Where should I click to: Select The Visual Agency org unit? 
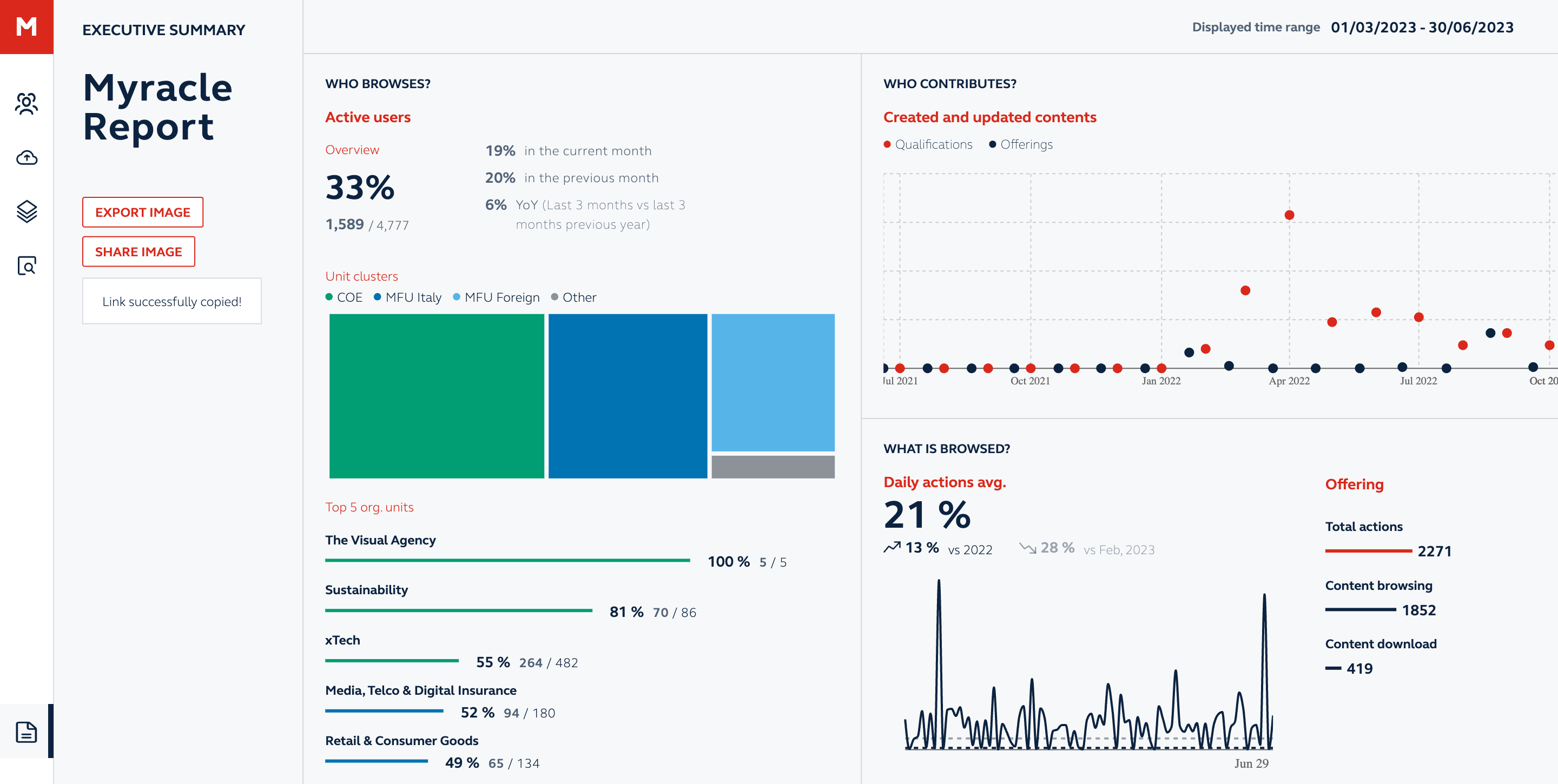tap(380, 540)
